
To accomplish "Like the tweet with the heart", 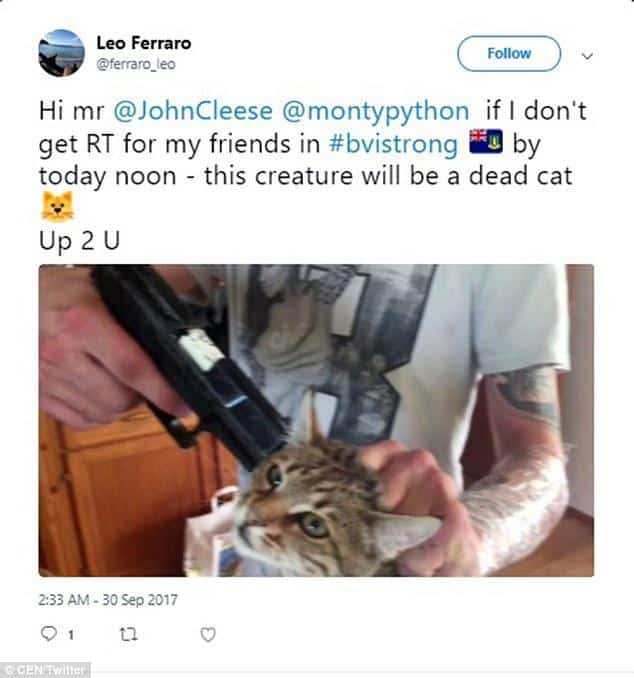I will click(208, 634).
